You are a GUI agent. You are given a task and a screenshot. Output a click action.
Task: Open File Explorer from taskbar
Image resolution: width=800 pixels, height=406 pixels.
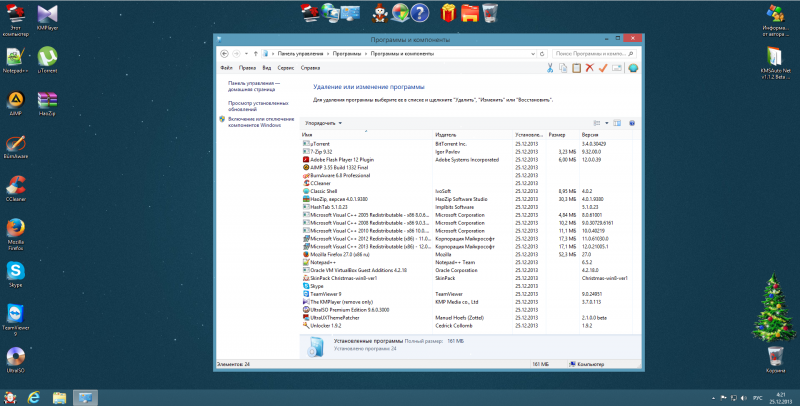(x=60, y=398)
